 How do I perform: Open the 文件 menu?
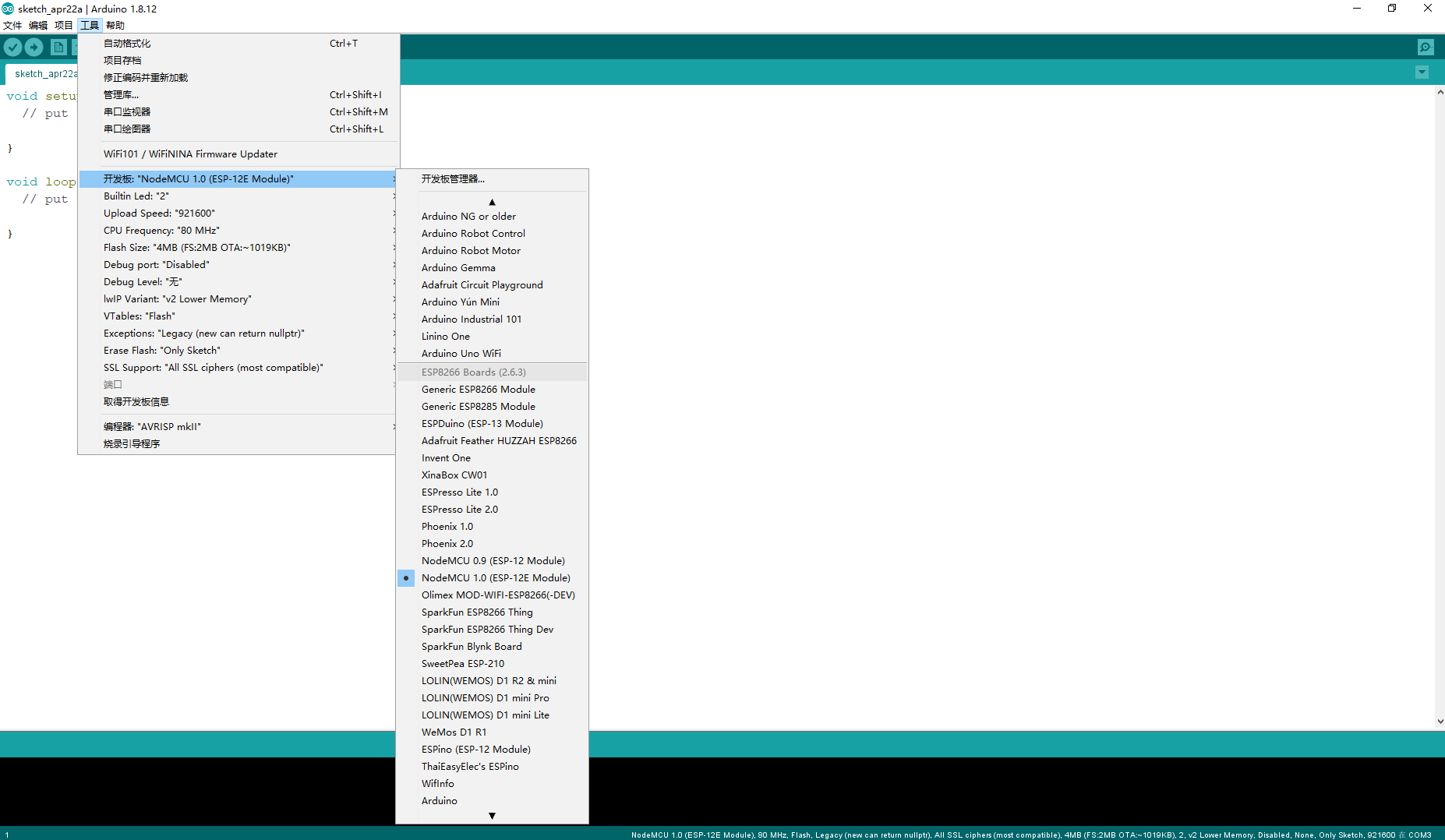pyautogui.click(x=12, y=26)
